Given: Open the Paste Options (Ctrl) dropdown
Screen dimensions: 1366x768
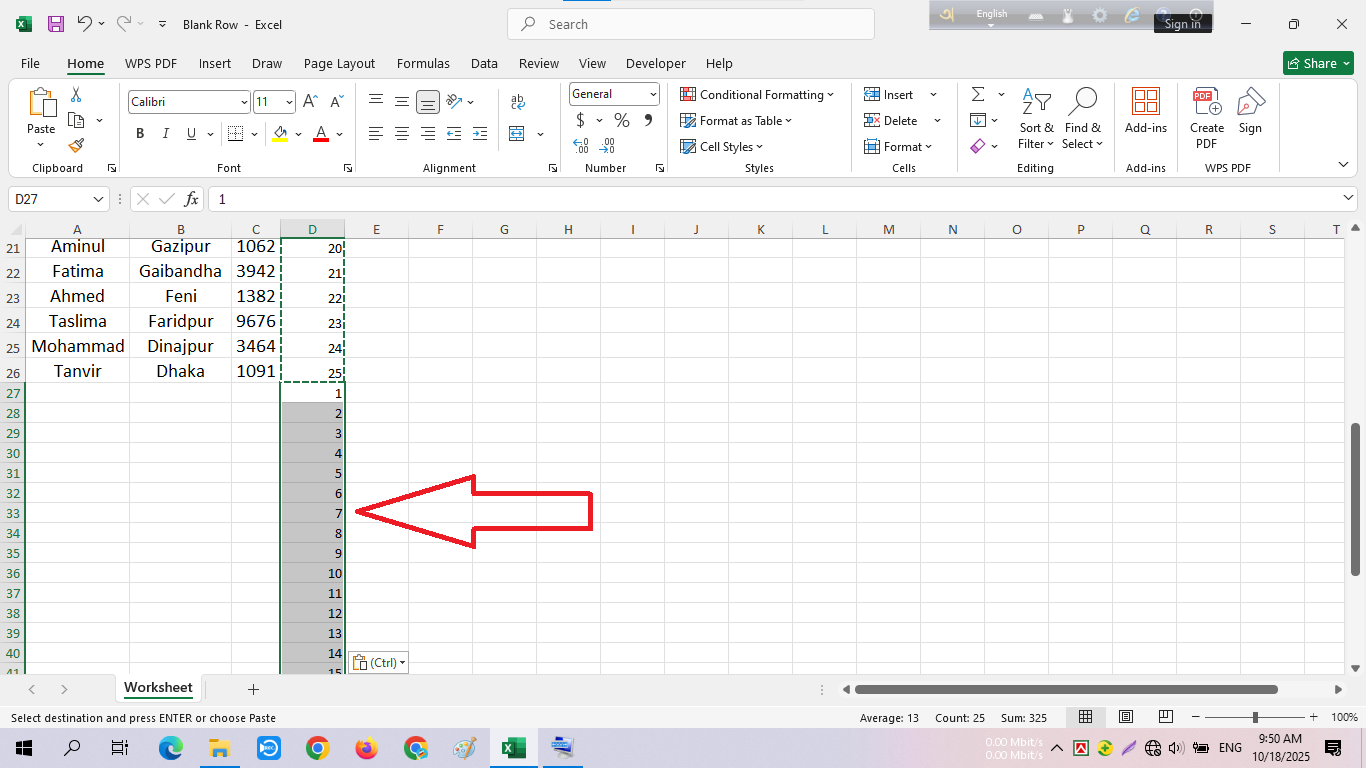Looking at the screenshot, I should tap(379, 662).
